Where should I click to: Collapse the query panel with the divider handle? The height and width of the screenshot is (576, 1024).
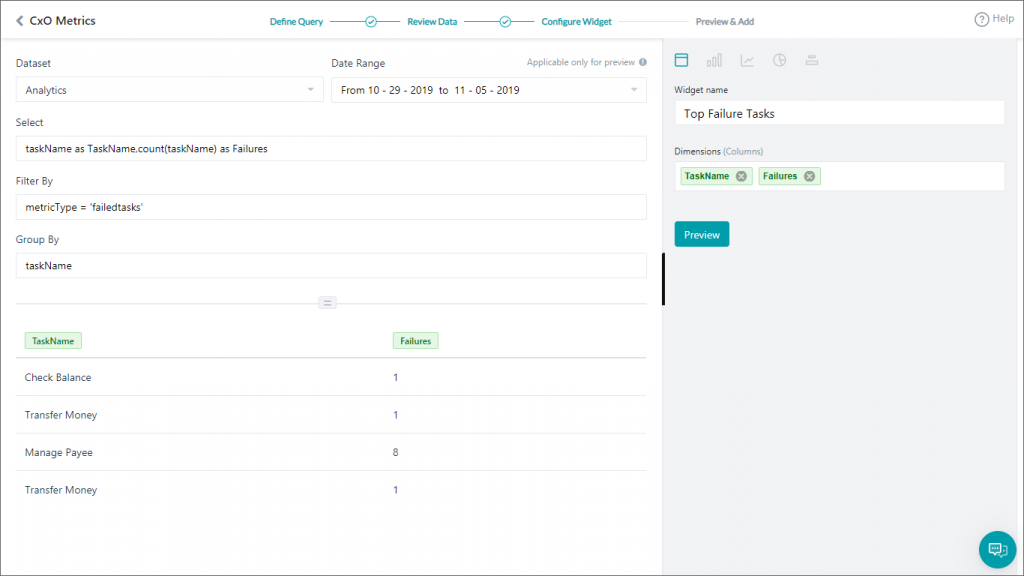pos(328,302)
